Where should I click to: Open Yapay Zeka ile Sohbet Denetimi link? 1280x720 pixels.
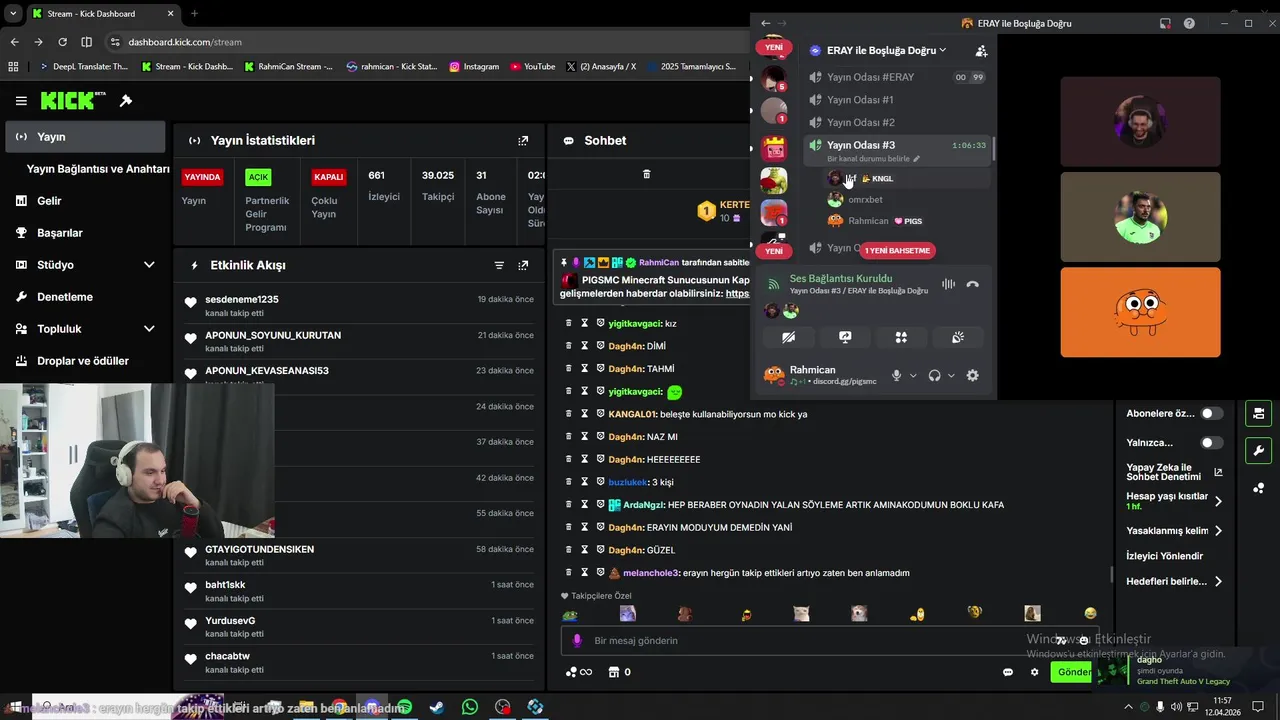coord(1174,472)
